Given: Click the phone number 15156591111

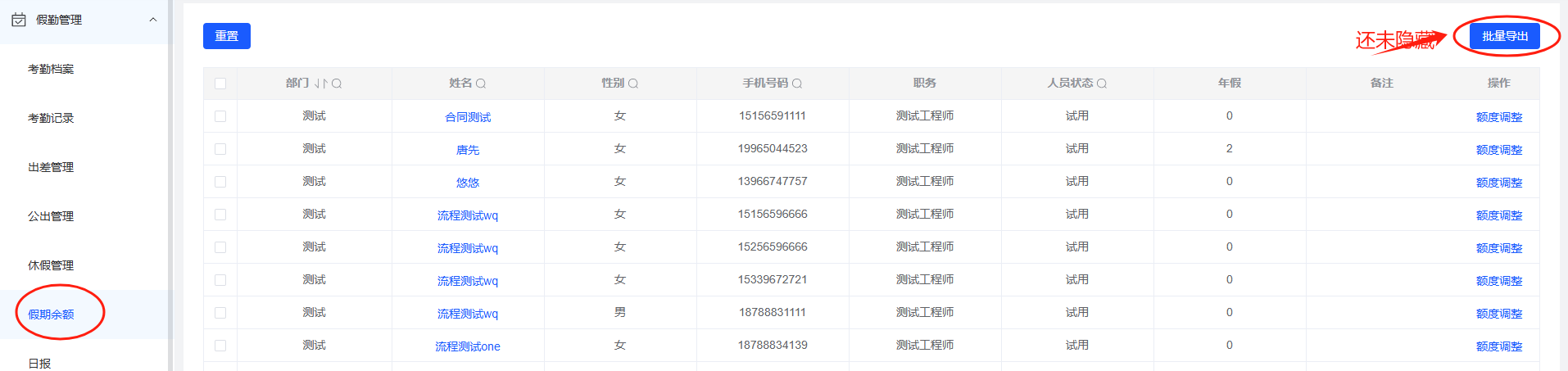Looking at the screenshot, I should 773,115.
